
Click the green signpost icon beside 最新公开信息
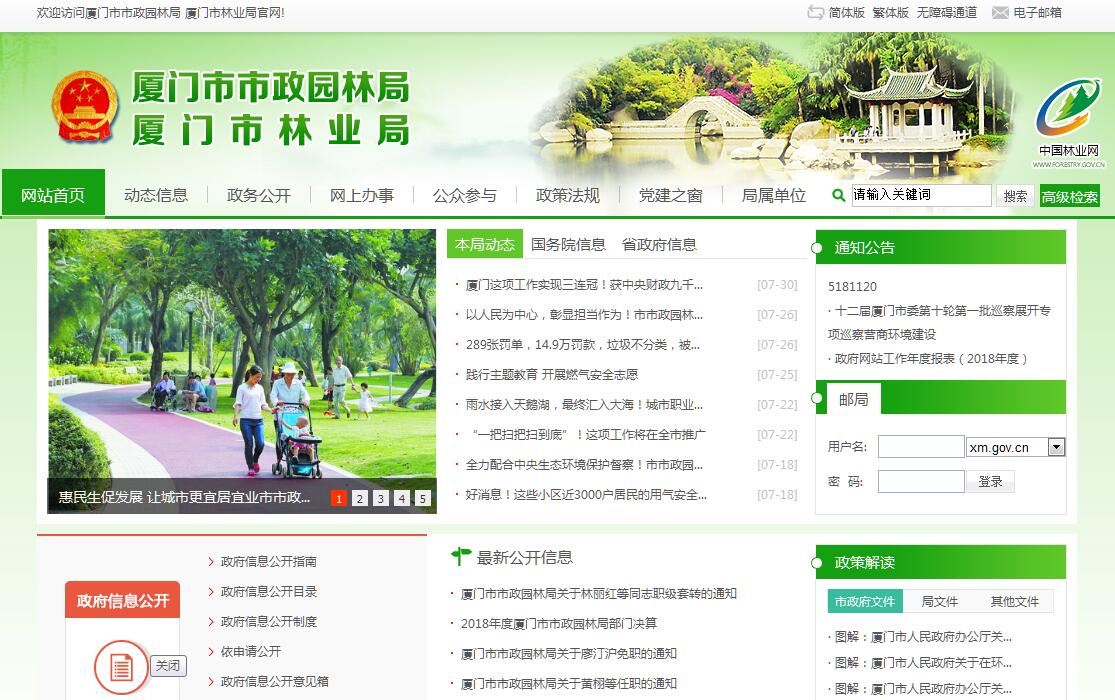coord(461,556)
